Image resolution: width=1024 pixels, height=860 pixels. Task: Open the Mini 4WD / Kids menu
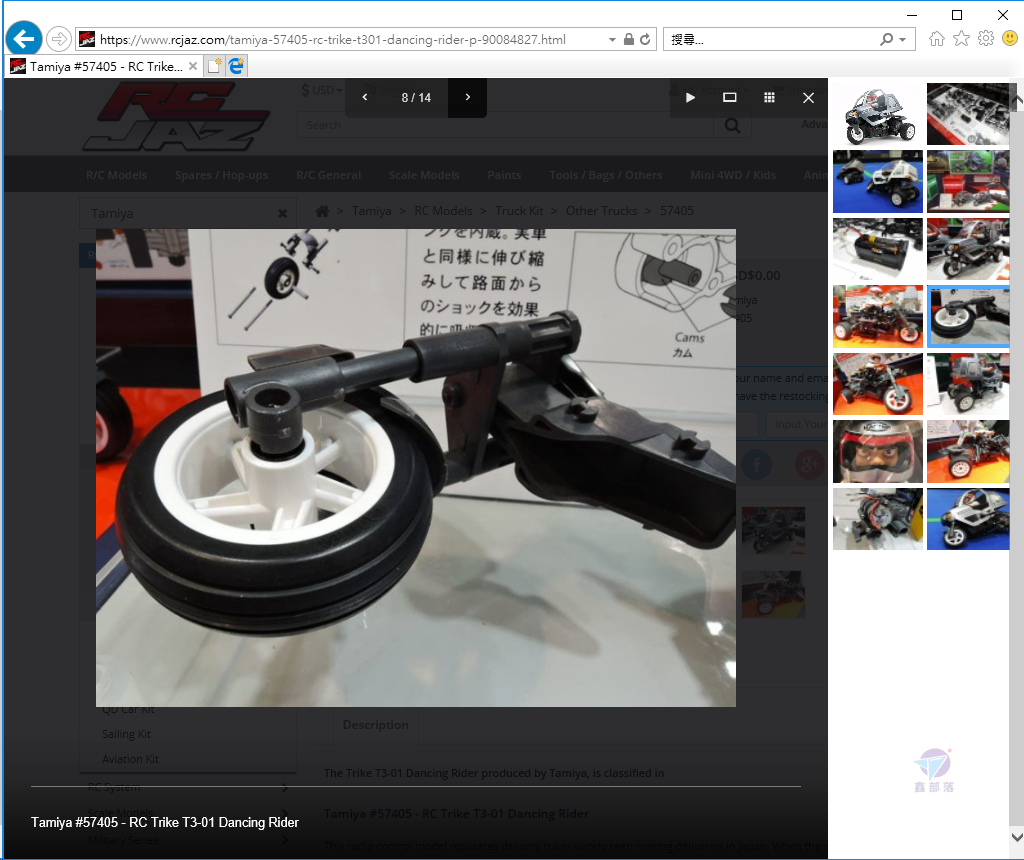[x=733, y=175]
